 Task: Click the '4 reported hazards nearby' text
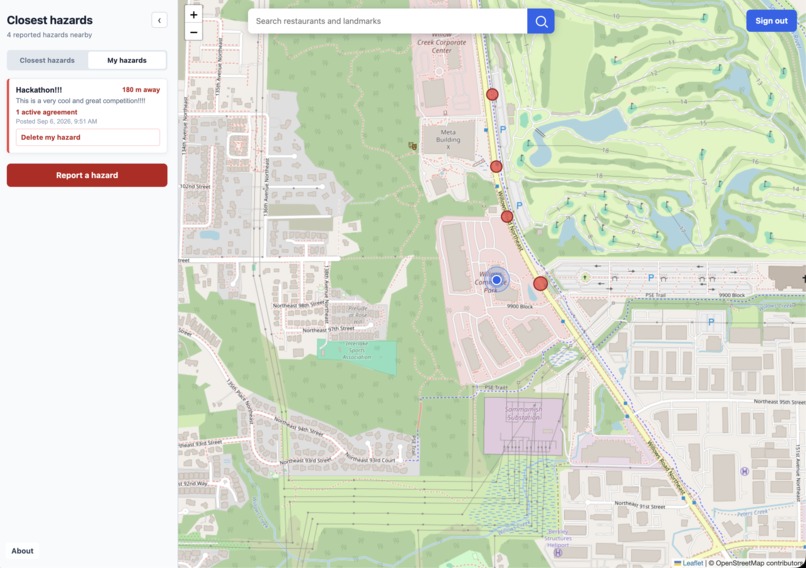pyautogui.click(x=49, y=35)
